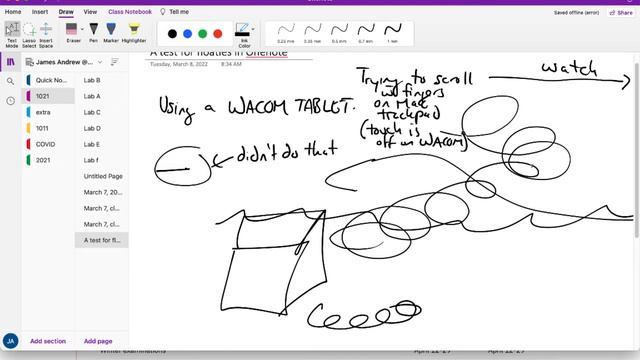640x360 pixels.
Task: Click the sort pages icon
Action: [x=114, y=62]
